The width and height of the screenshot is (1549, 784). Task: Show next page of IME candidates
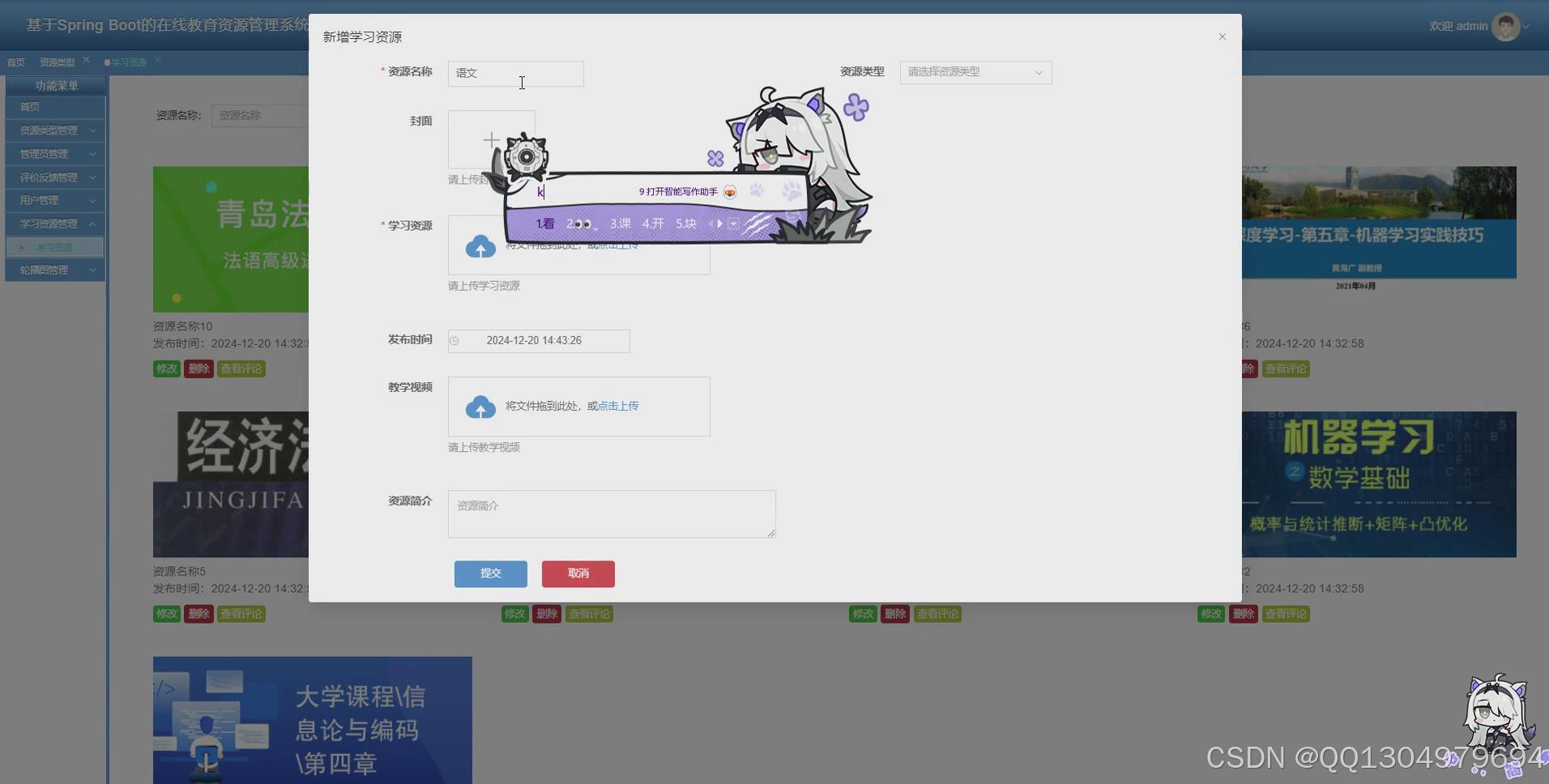pos(719,224)
